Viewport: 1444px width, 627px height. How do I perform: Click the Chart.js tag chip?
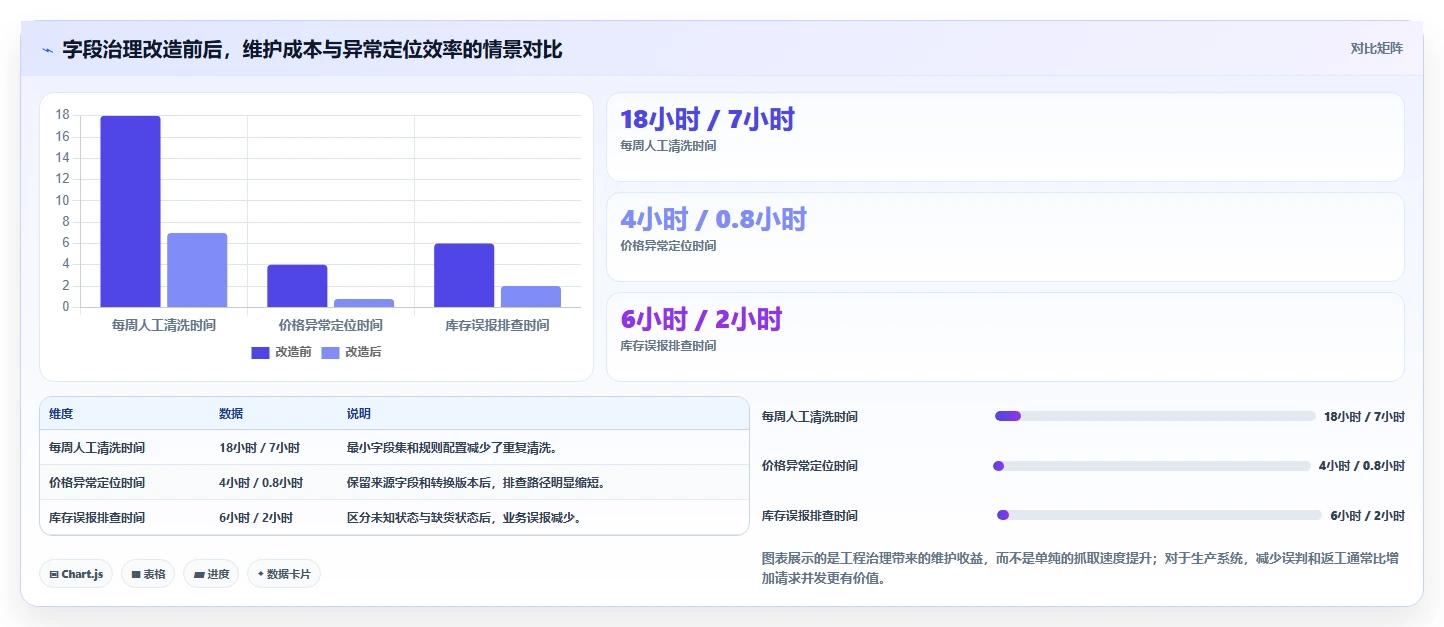pos(77,574)
